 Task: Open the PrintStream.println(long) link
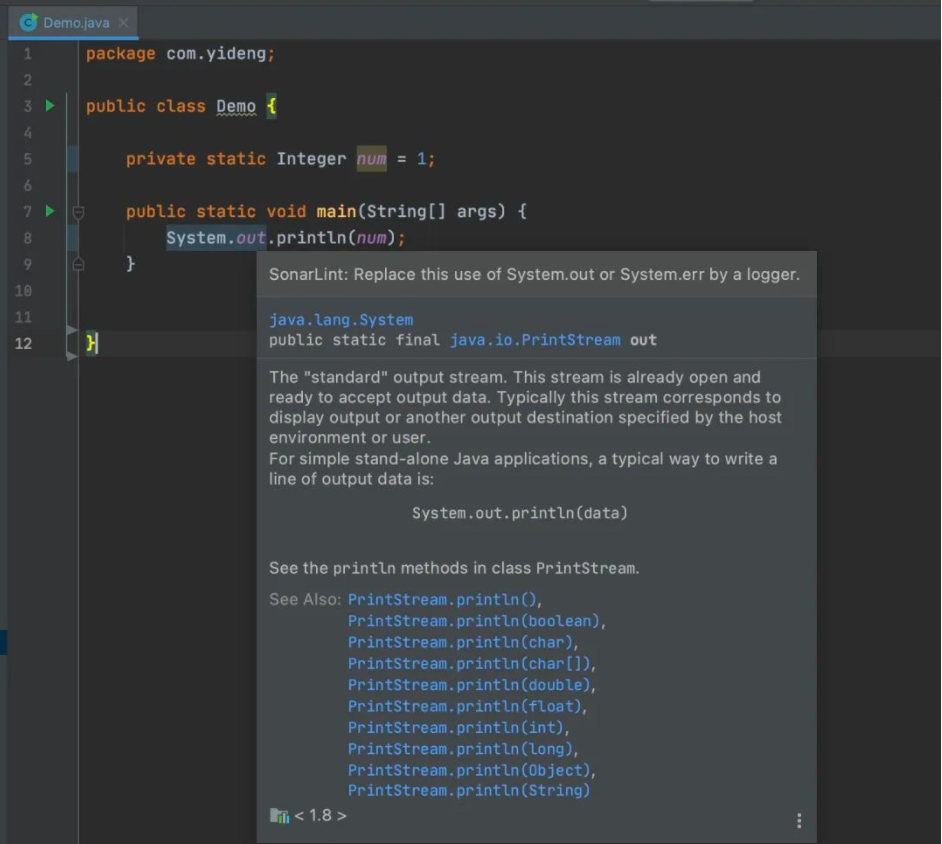[462, 749]
